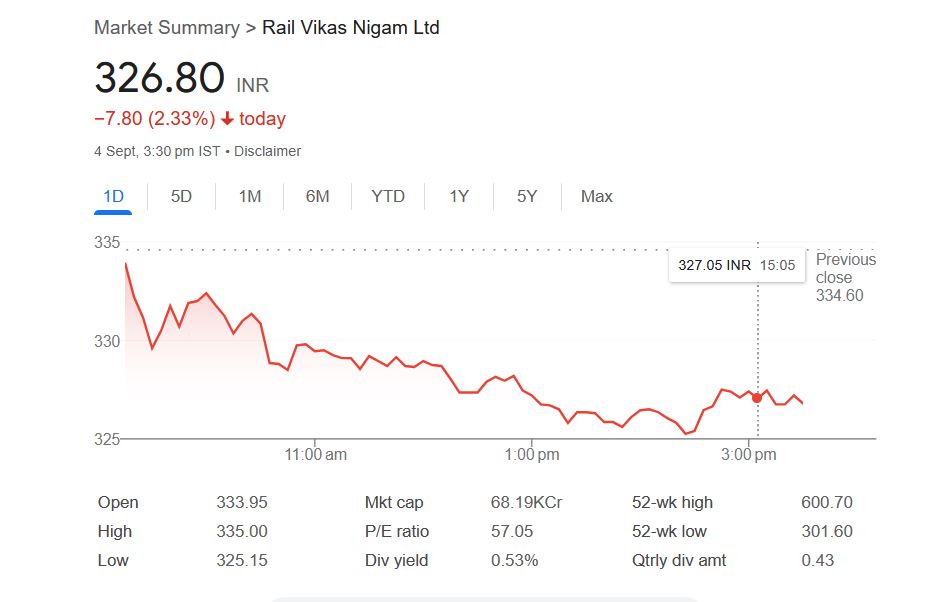Viewport: 931px width, 602px height.
Task: Open the 1M chart range
Action: tap(250, 196)
